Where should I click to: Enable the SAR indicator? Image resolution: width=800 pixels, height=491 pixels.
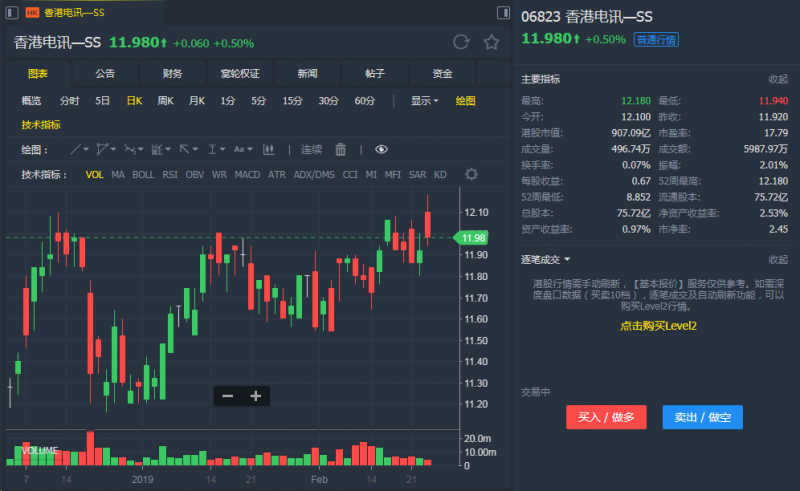417,175
